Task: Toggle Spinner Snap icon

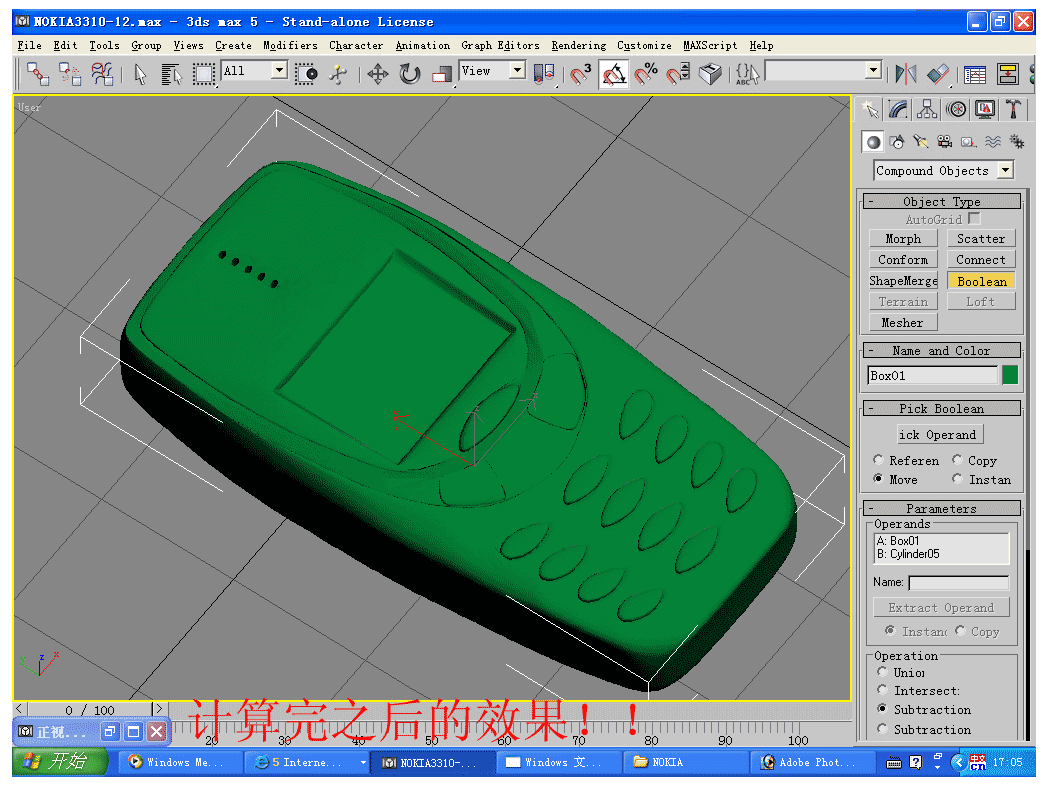Action: [678, 74]
